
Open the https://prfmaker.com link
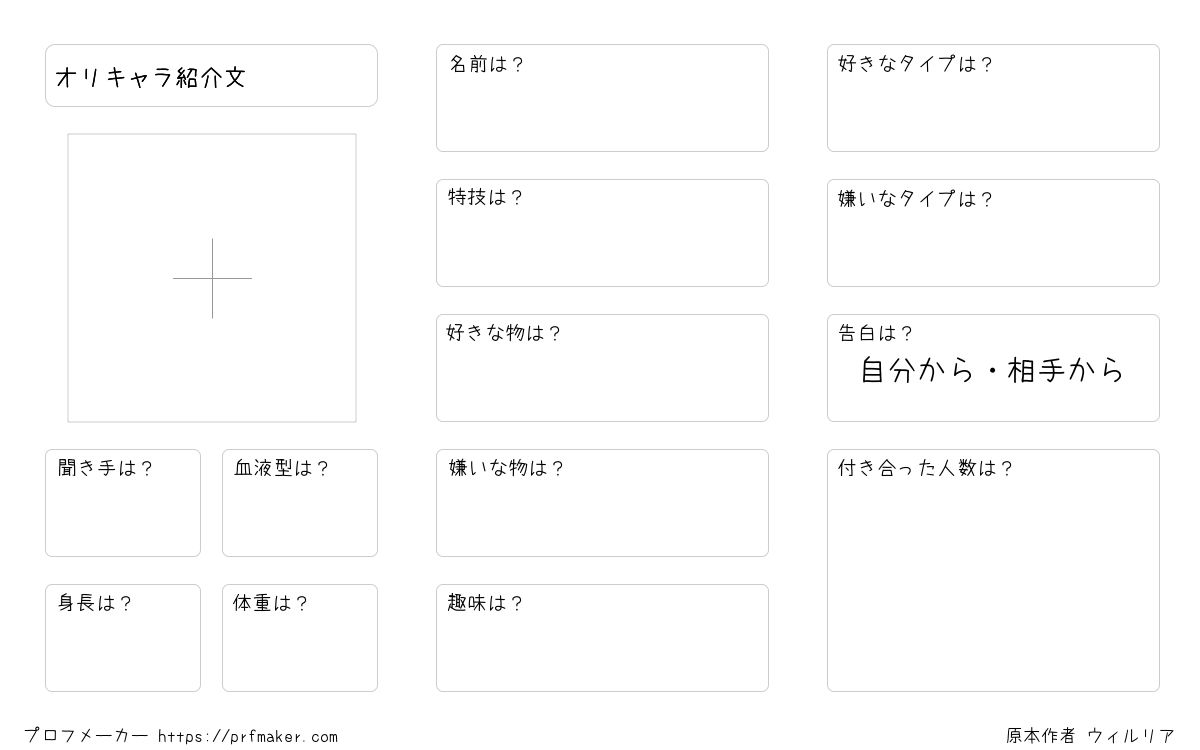click(x=248, y=737)
